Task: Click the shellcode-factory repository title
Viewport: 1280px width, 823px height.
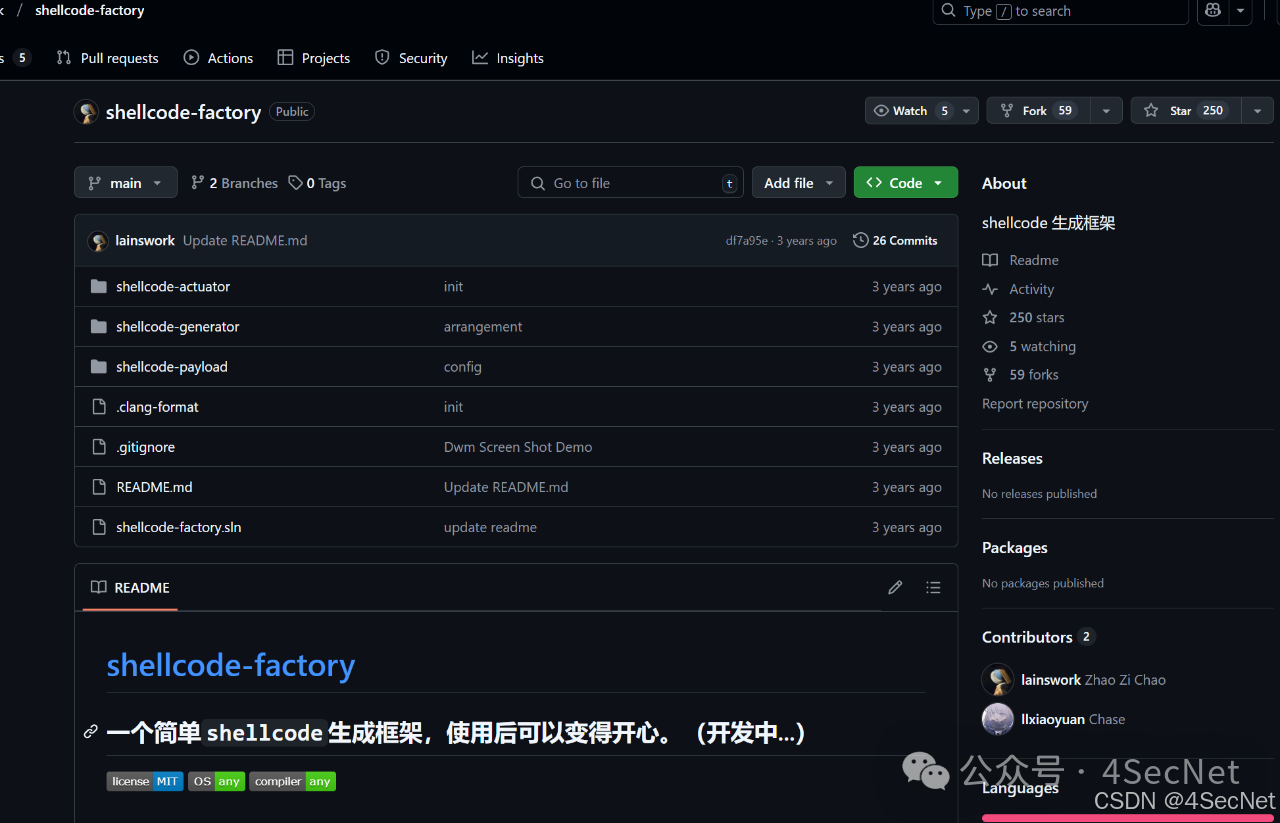Action: 183,112
